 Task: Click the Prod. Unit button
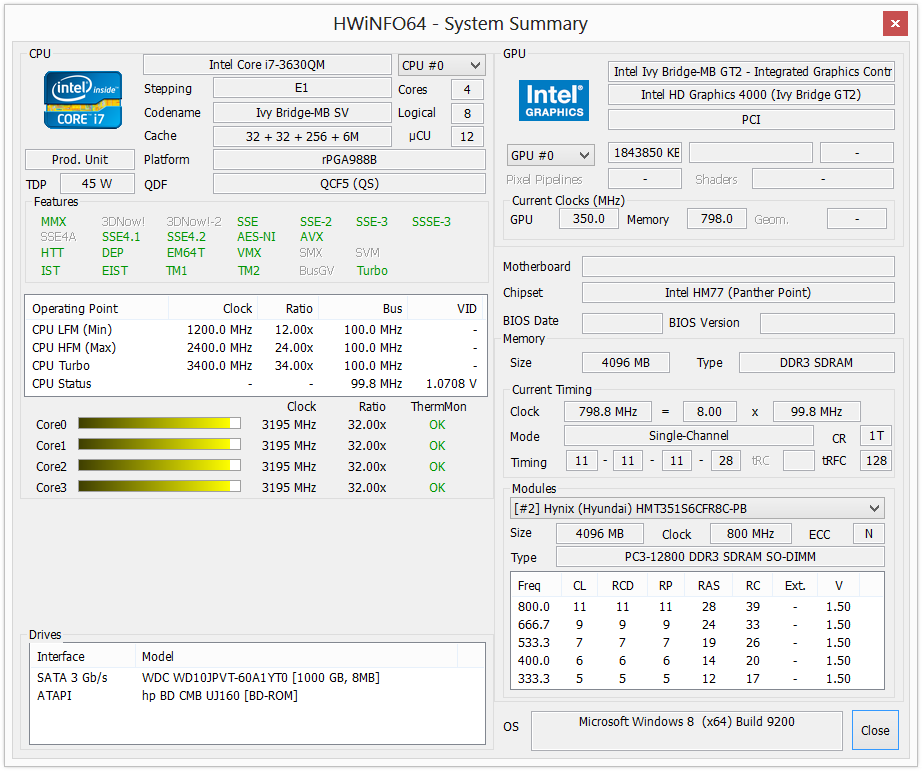80,160
